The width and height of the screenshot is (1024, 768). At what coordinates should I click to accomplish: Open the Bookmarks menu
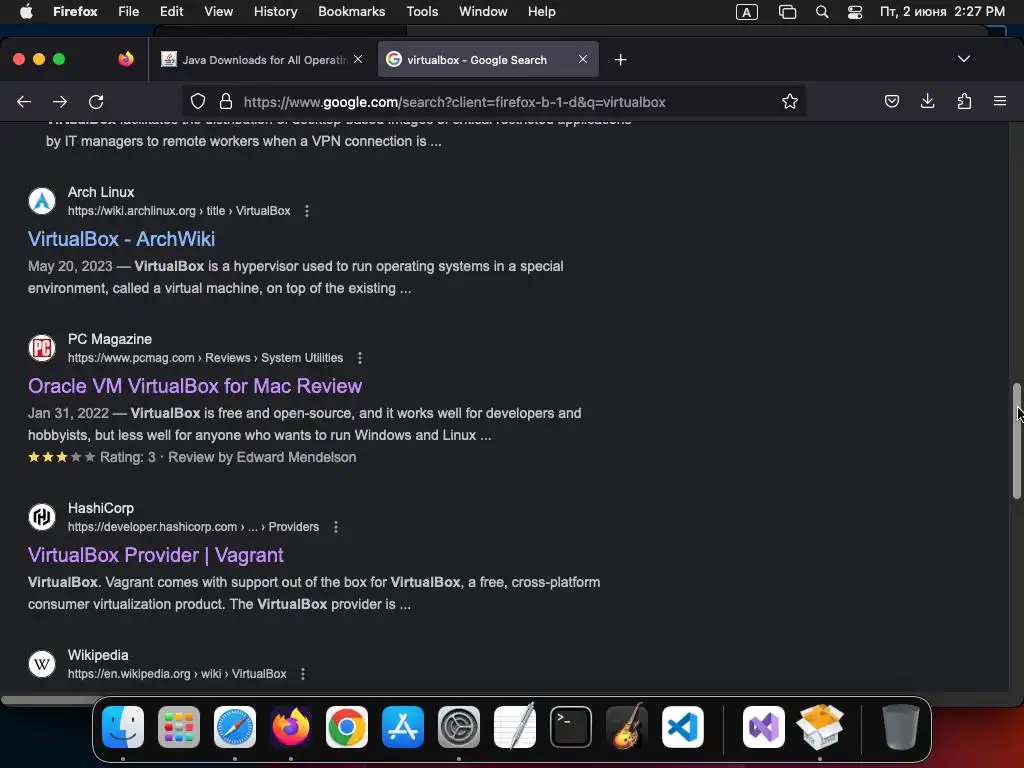(x=351, y=12)
